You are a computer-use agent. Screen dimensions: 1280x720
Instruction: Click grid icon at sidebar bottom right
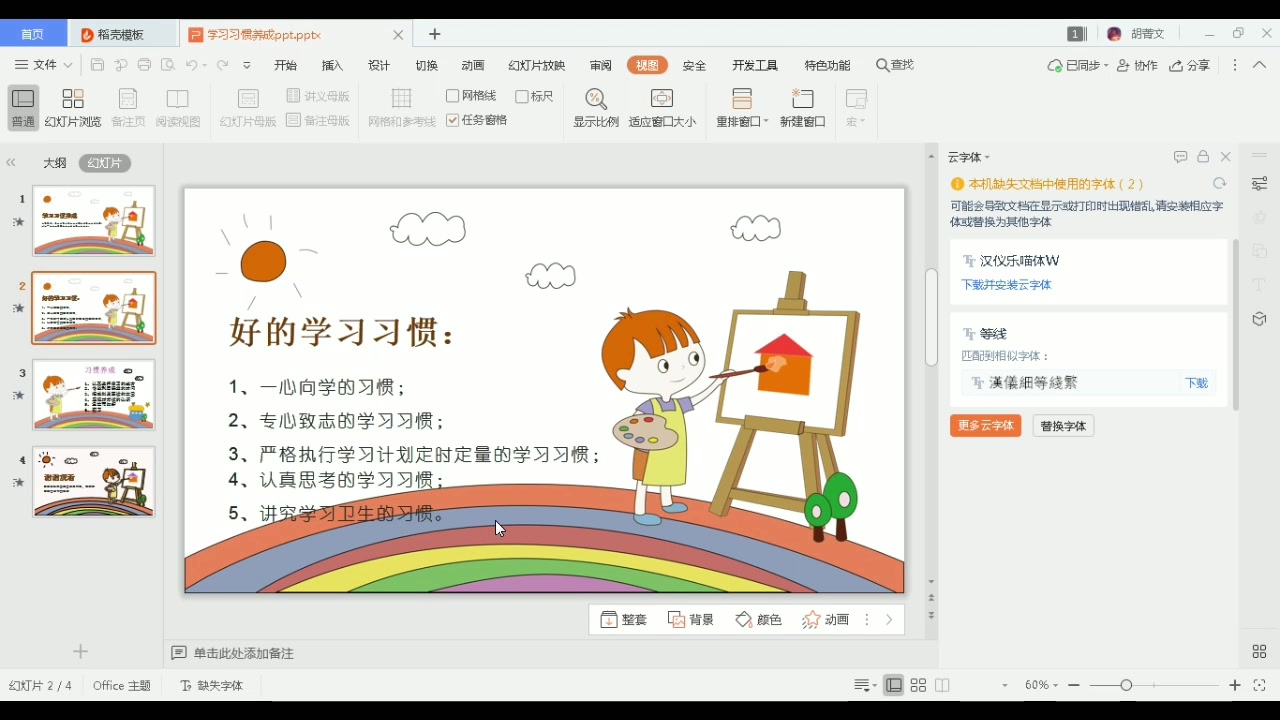pos(1259,652)
